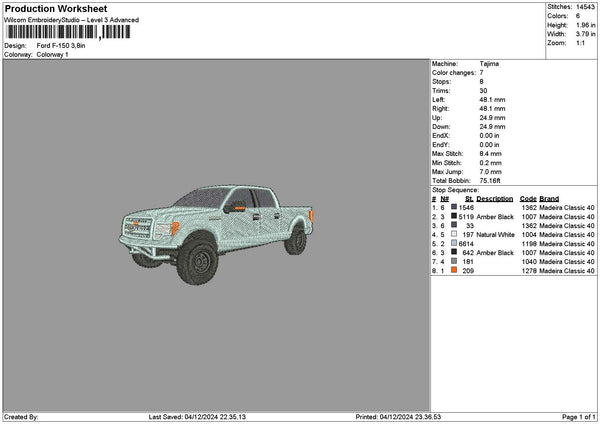Click the Zoom value '1:1'
The height and width of the screenshot is (424, 600).
point(580,43)
